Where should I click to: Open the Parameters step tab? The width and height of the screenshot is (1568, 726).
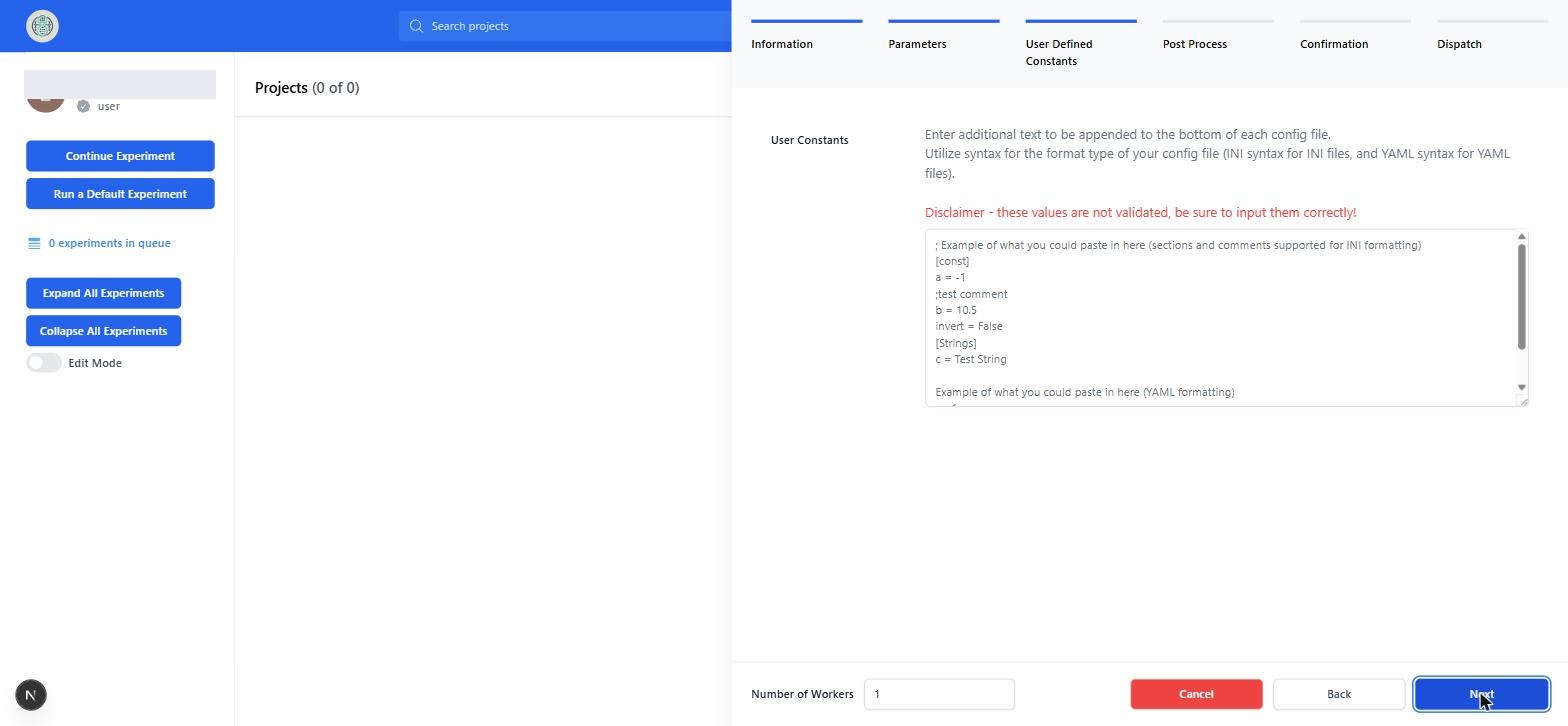[943, 36]
